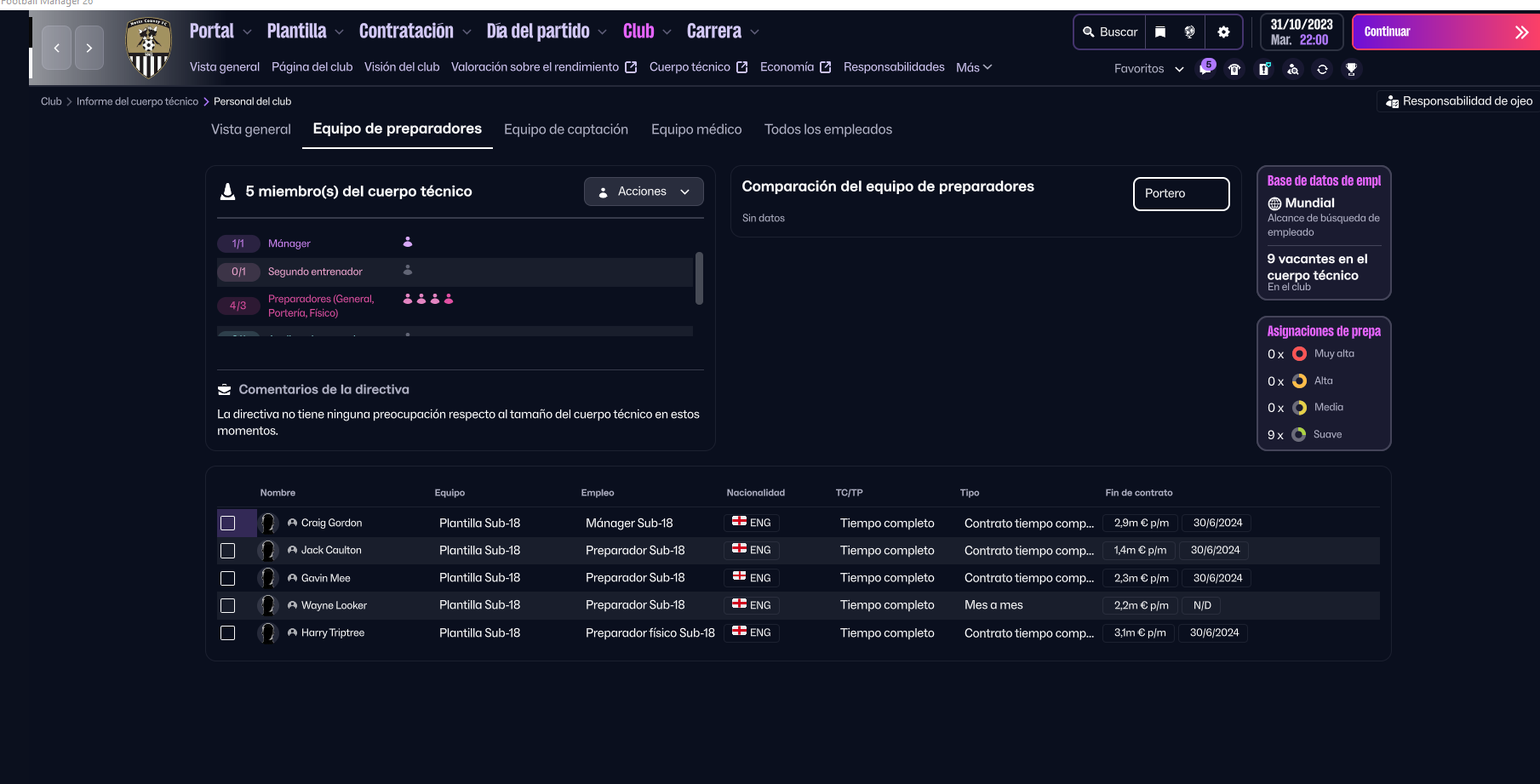Click the cone icon beside staff member count
Screen dimensions: 1540x784
[x=227, y=192]
